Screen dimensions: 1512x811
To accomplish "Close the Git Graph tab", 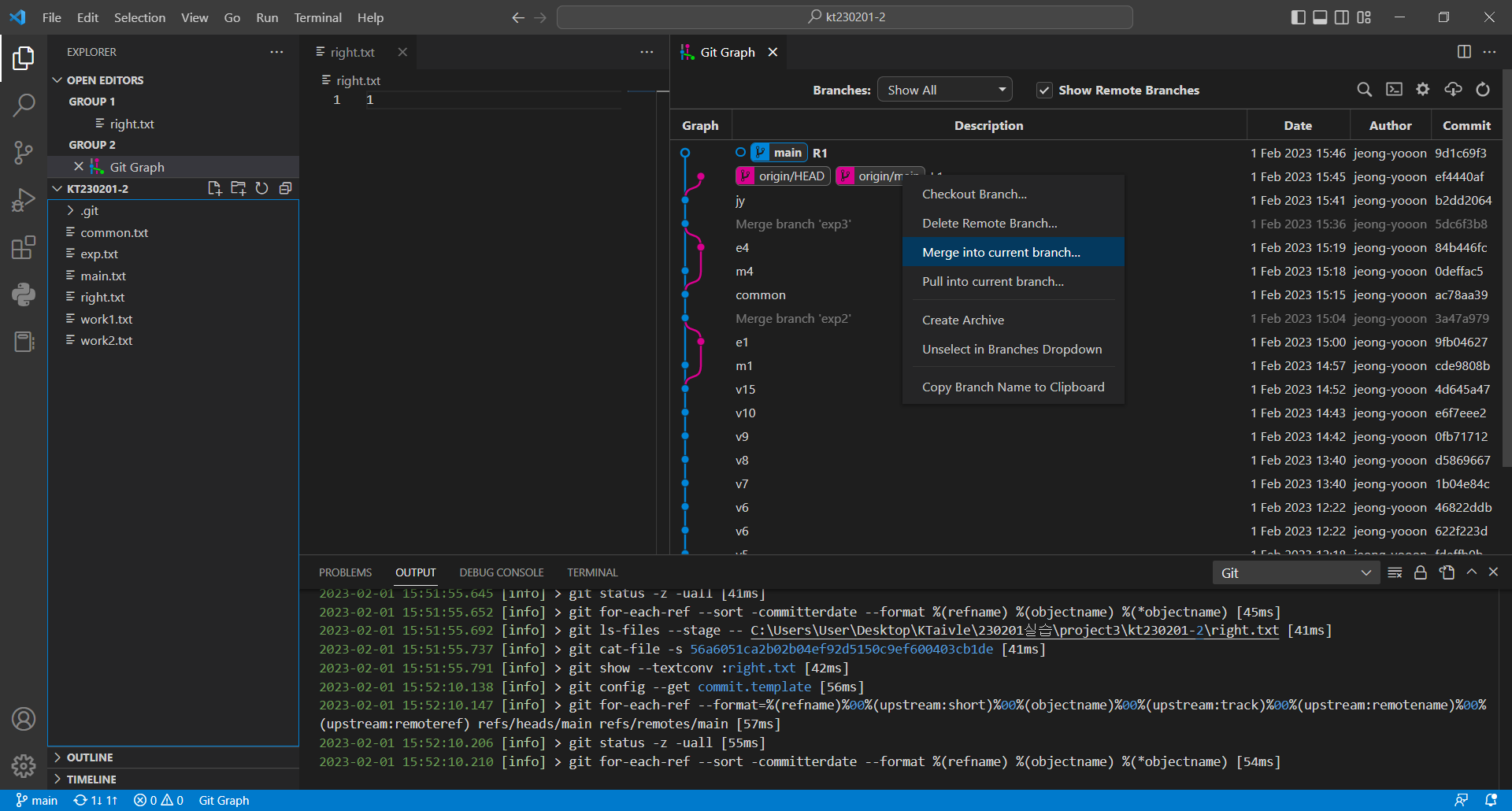I will [x=773, y=52].
